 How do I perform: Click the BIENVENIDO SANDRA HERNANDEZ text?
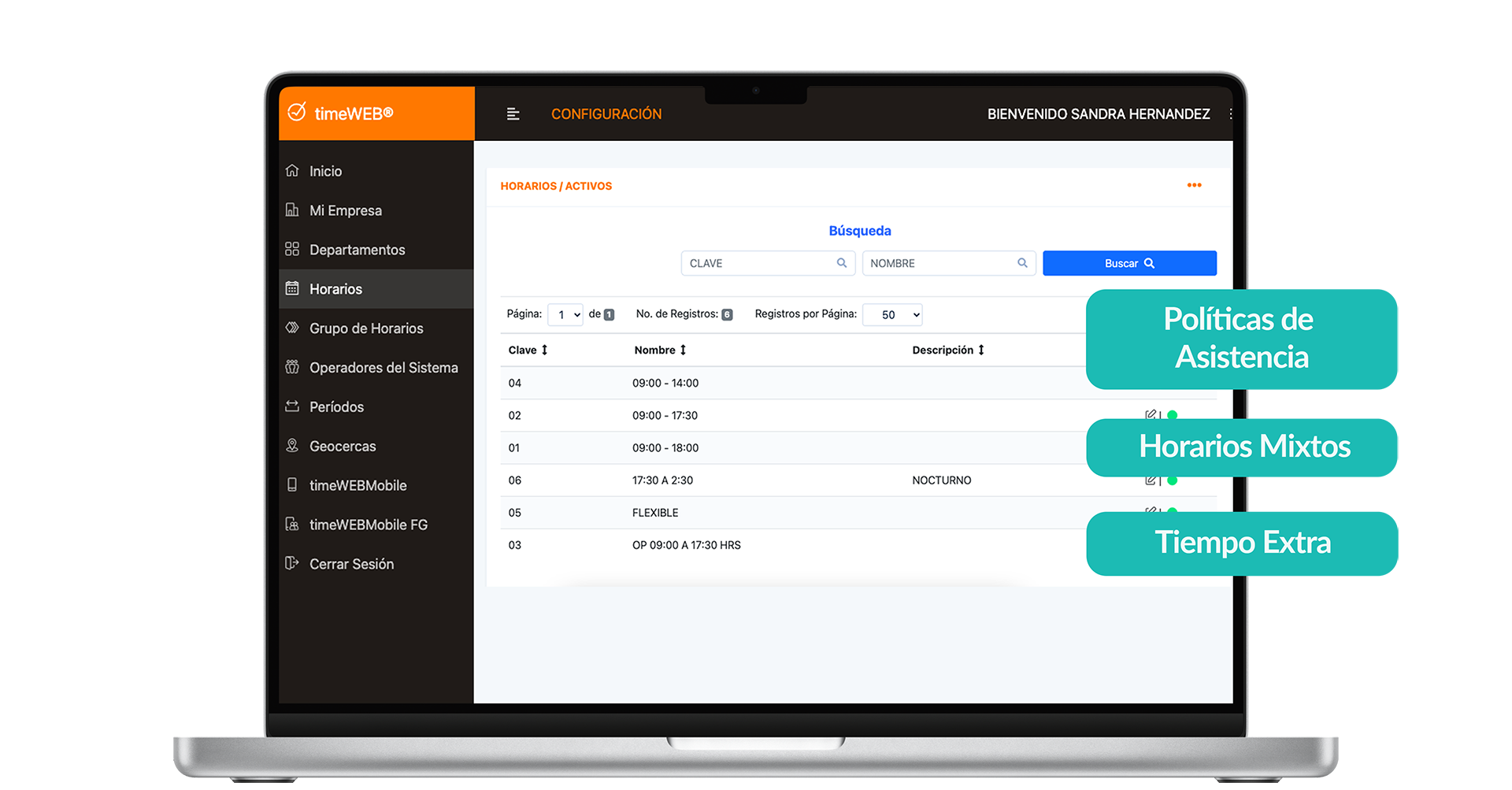point(1099,114)
